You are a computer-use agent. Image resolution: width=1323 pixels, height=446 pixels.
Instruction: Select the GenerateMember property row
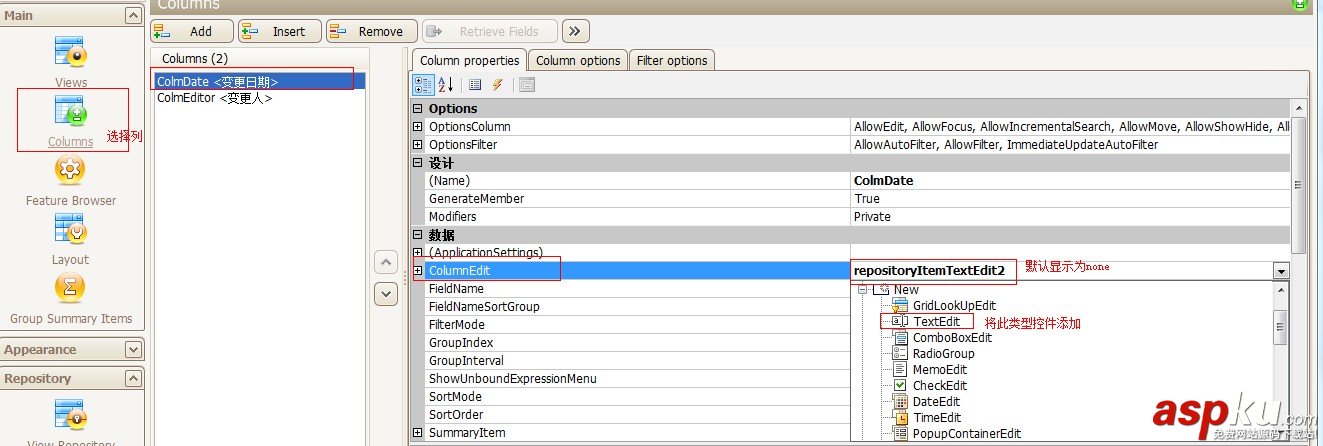(638, 199)
